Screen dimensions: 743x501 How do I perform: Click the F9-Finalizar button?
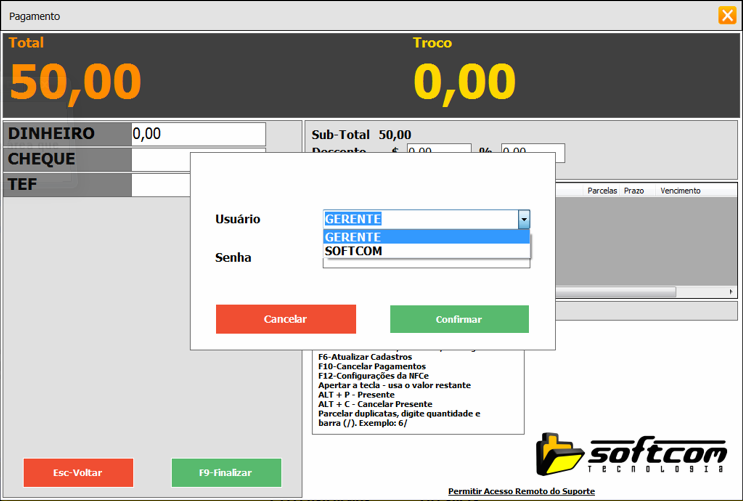pos(226,472)
